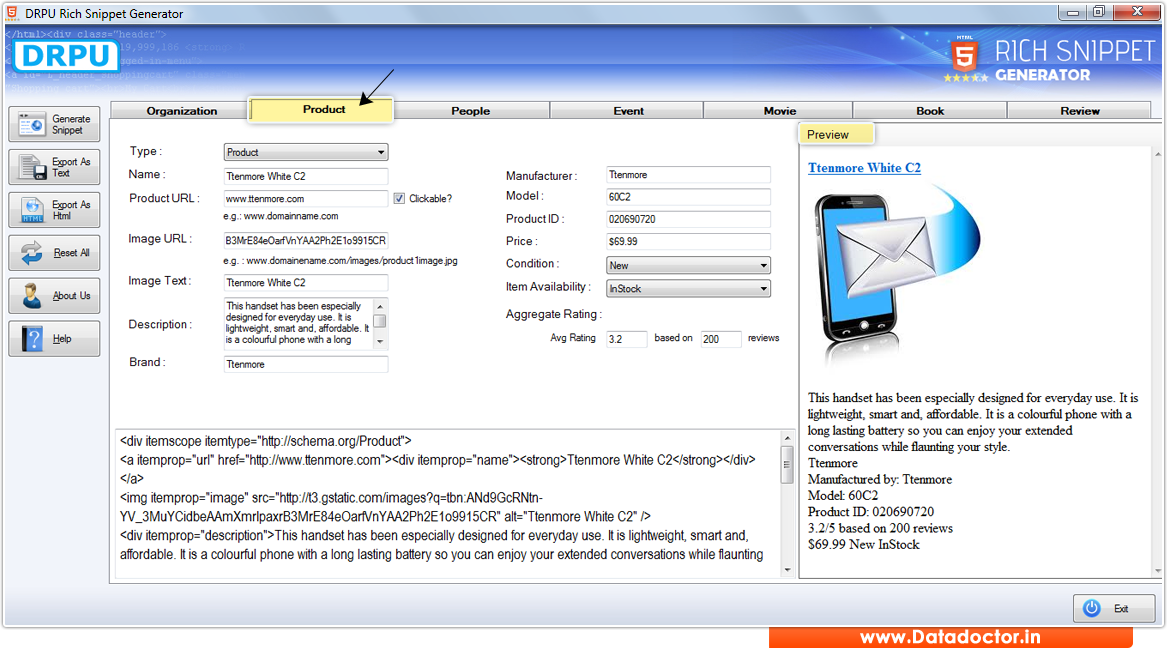Click the Model input field

(x=688, y=197)
